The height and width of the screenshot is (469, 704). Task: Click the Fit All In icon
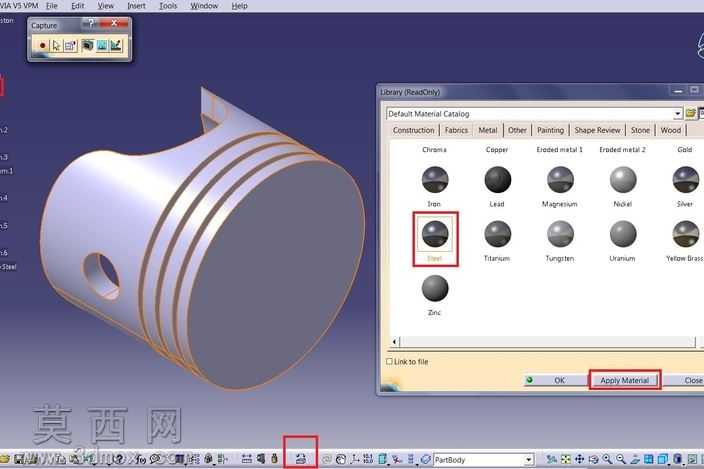click(566, 459)
